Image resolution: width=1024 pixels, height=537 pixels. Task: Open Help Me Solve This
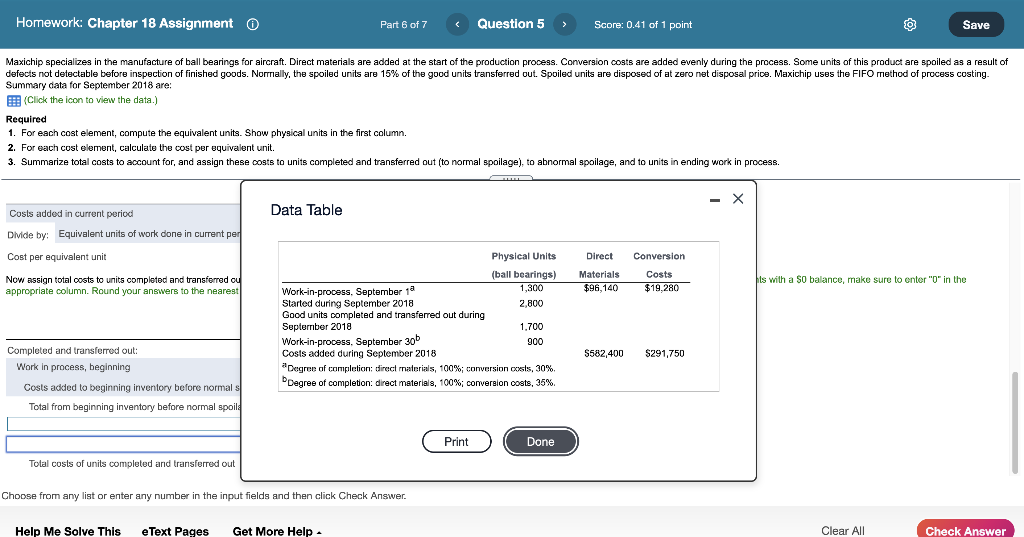tap(68, 531)
